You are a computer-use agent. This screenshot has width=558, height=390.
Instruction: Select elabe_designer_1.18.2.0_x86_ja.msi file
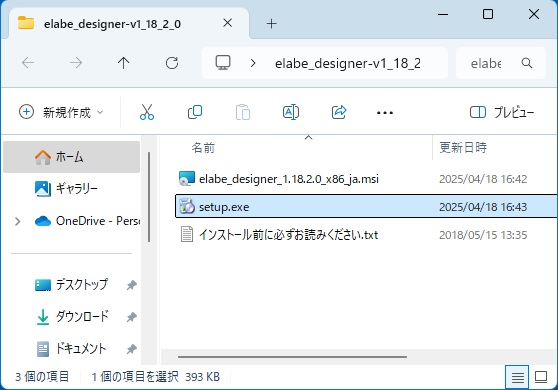pos(288,179)
